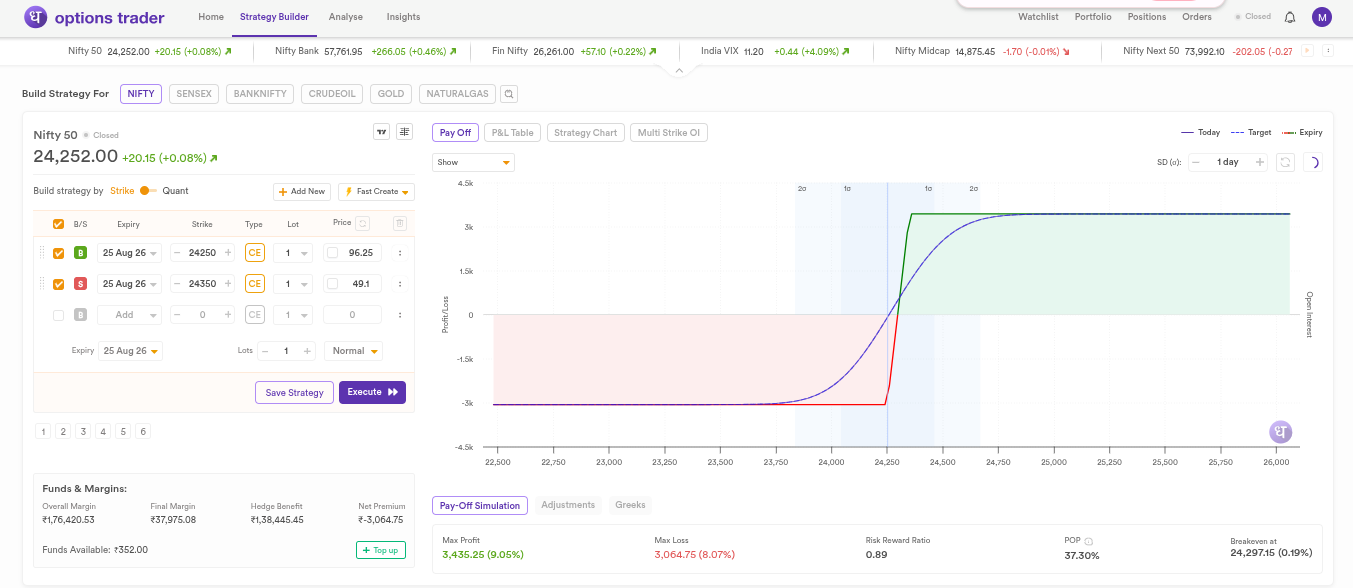Screen dimensions: 1353x588
Task: Open the bottom Expiry 25 Aug 26 dropdown
Action: [x=130, y=351]
